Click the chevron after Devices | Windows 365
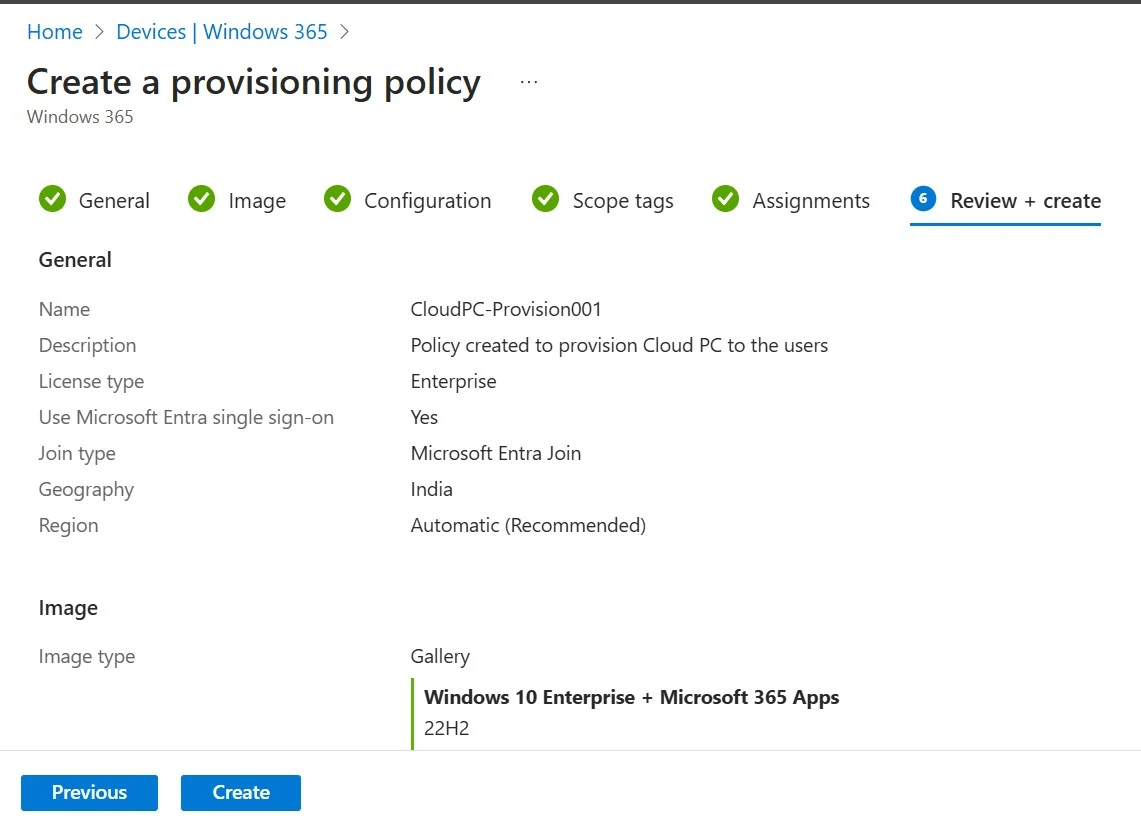 point(345,32)
